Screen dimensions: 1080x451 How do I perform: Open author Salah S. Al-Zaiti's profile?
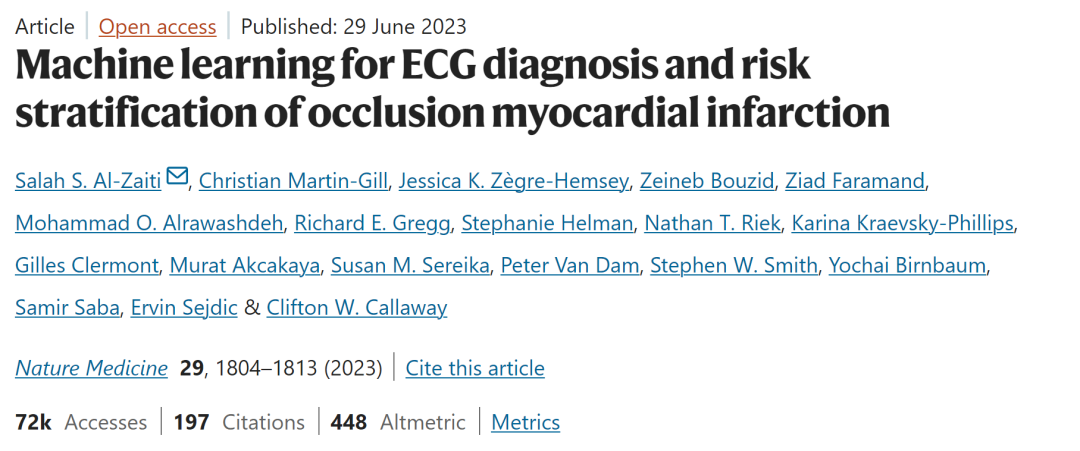pyautogui.click(x=88, y=181)
